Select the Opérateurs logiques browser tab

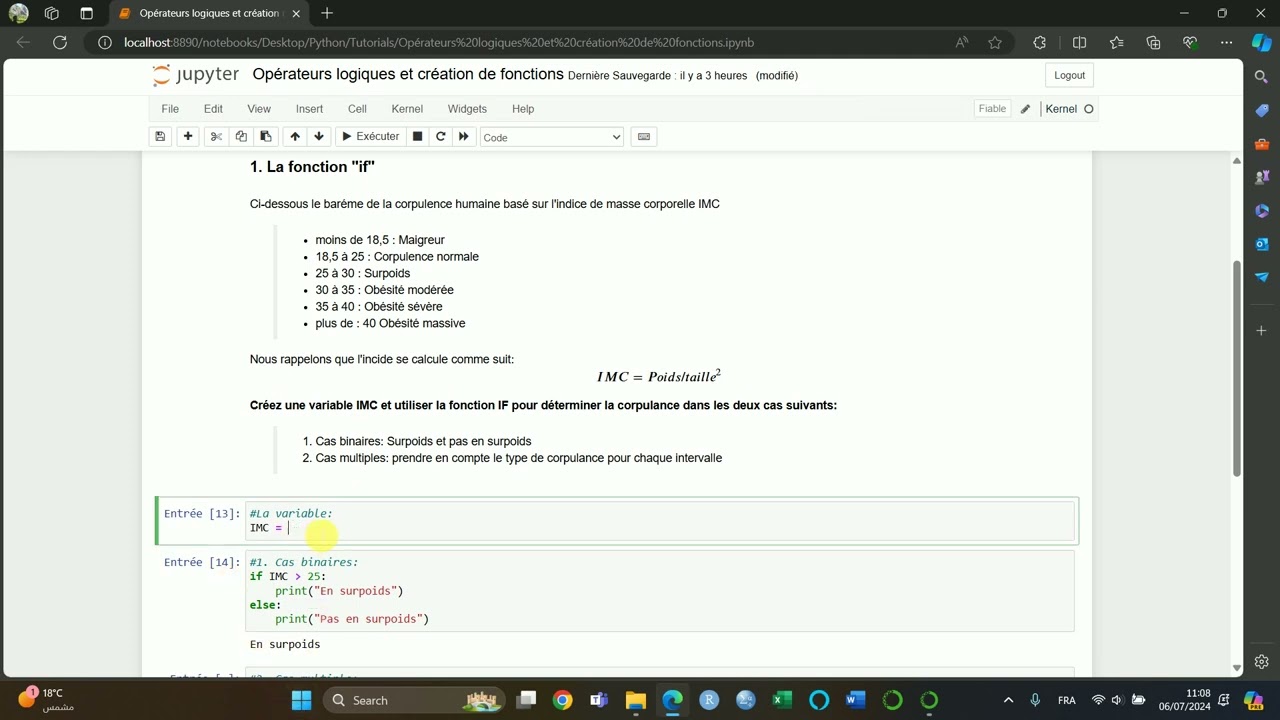(208, 13)
